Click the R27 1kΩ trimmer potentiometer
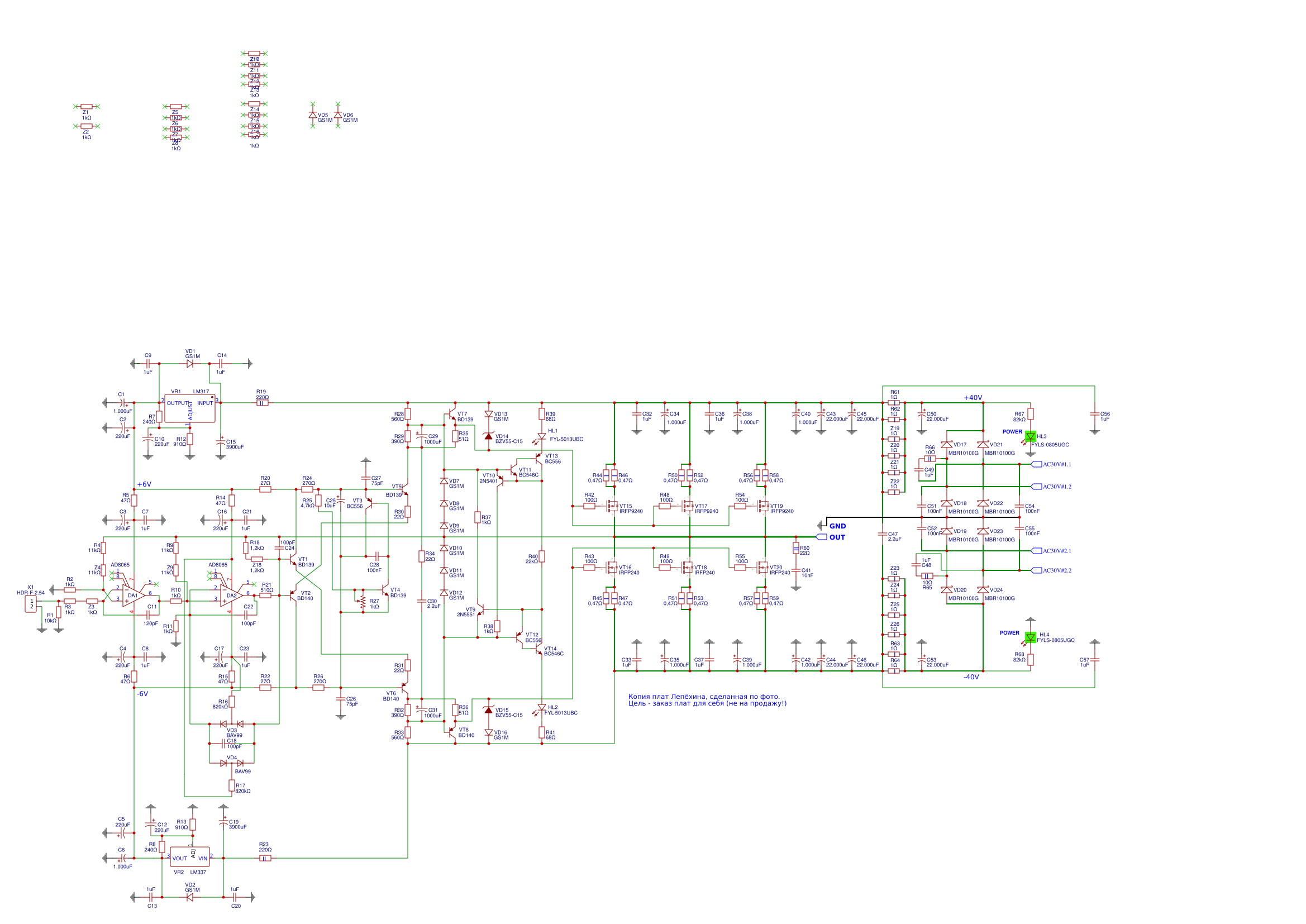 click(x=363, y=602)
